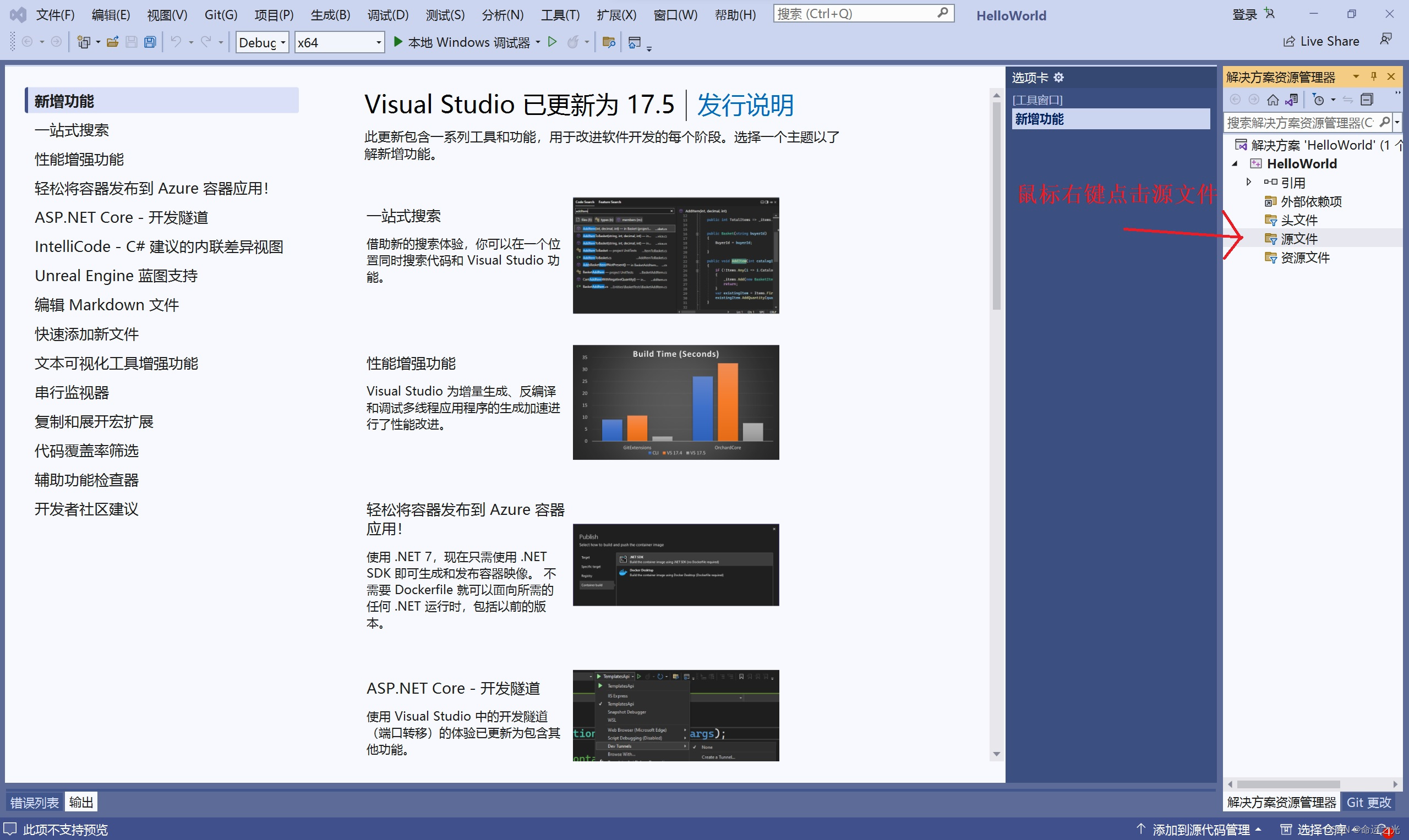The width and height of the screenshot is (1409, 840).
Task: Select the 源文件 folder
Action: [1298, 238]
